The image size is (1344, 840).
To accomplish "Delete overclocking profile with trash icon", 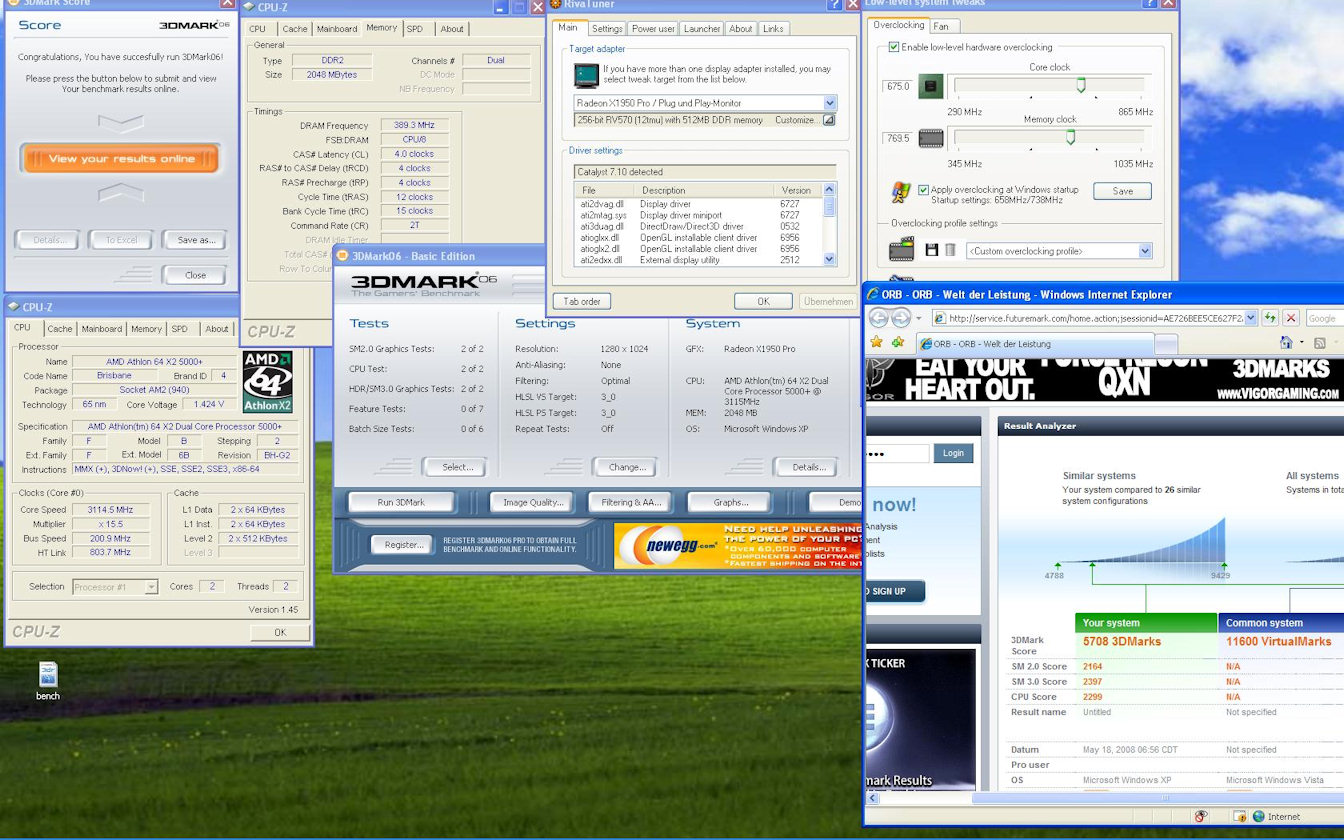I will tap(950, 250).
